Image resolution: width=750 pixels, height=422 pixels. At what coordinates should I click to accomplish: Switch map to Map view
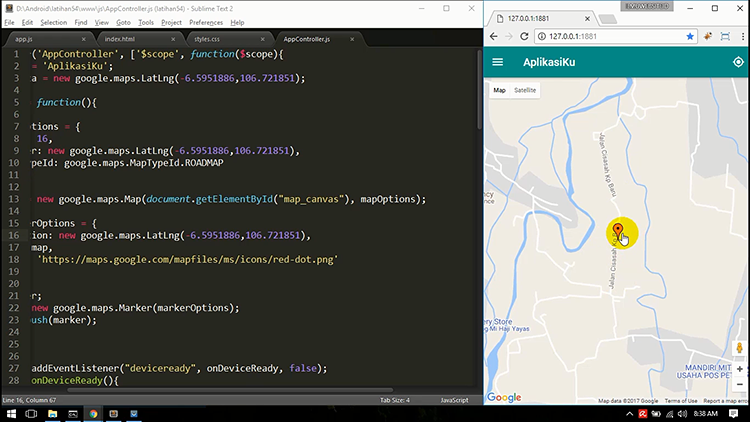(499, 90)
